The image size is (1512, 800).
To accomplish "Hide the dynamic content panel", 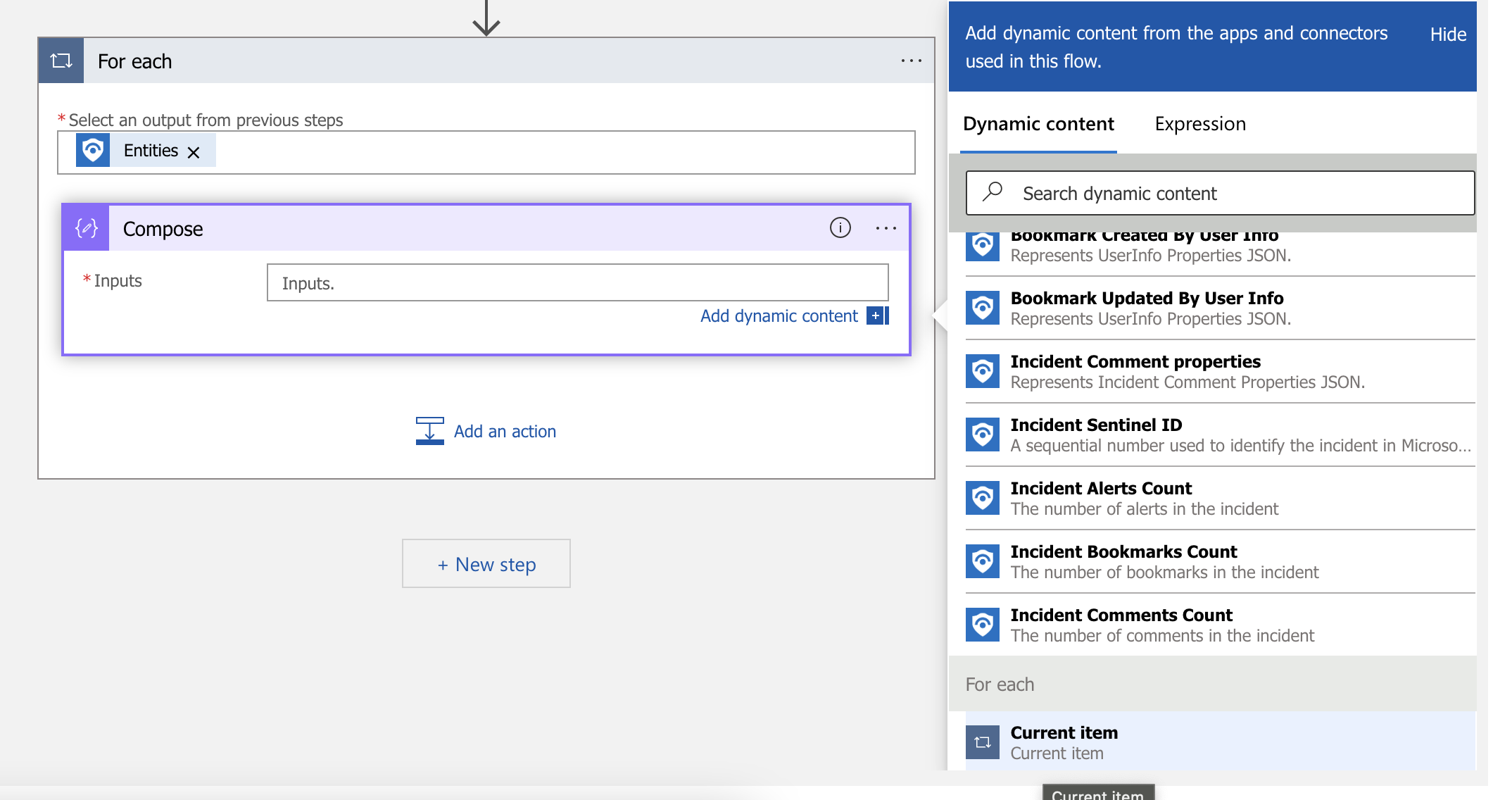I will 1448,35.
